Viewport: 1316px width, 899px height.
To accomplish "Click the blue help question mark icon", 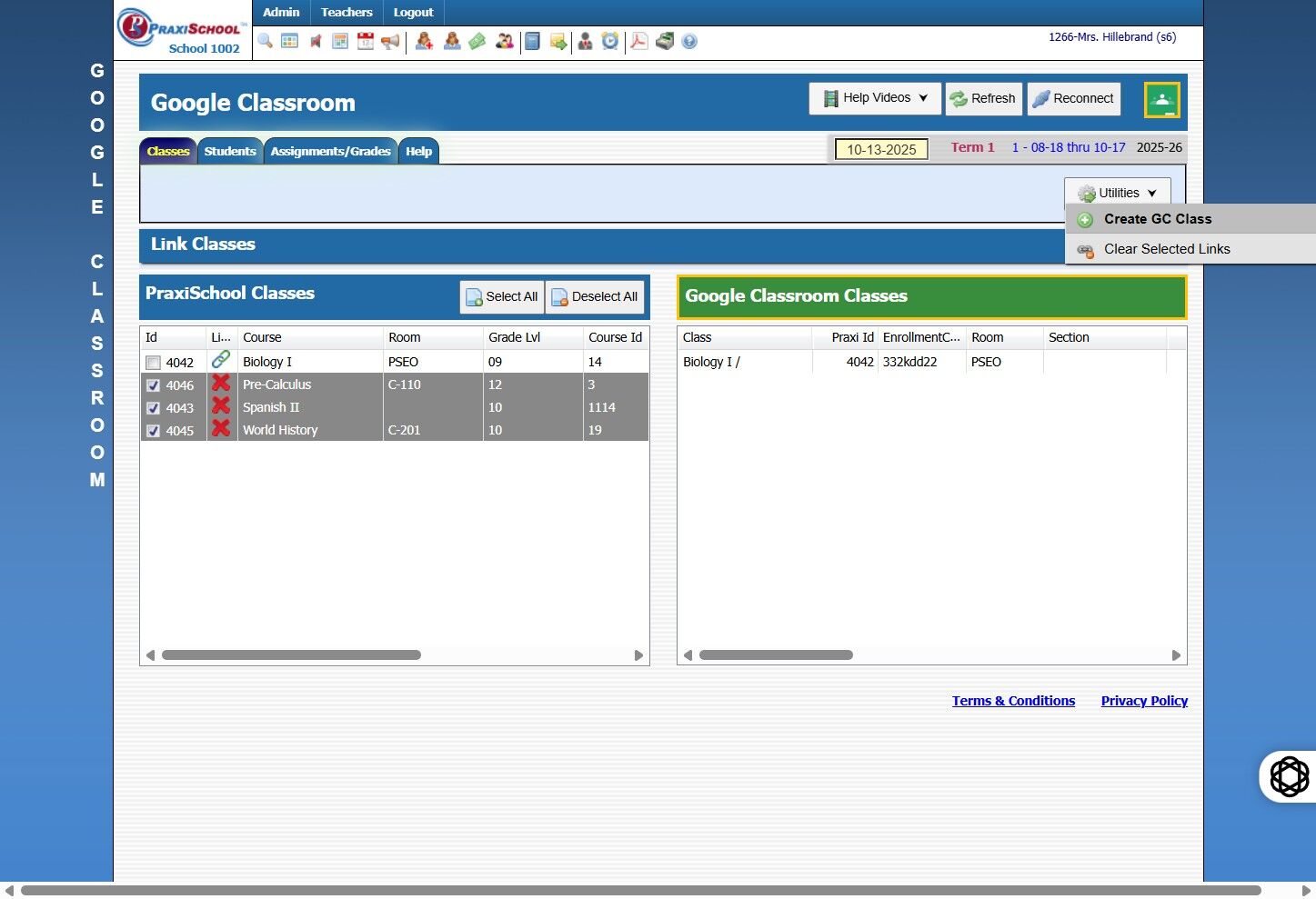I will (x=689, y=41).
